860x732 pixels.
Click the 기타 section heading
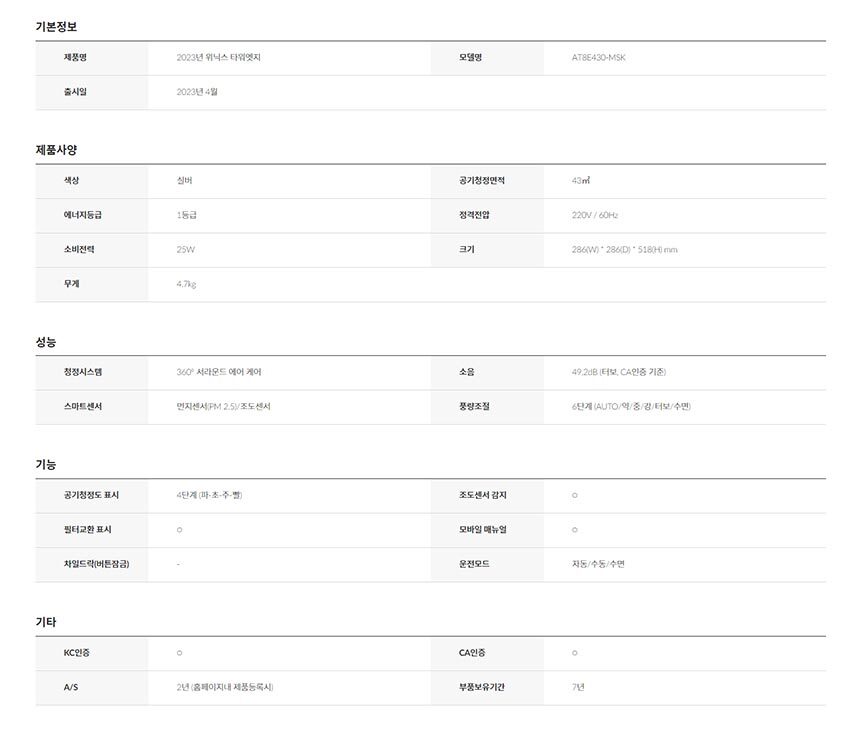click(46, 622)
